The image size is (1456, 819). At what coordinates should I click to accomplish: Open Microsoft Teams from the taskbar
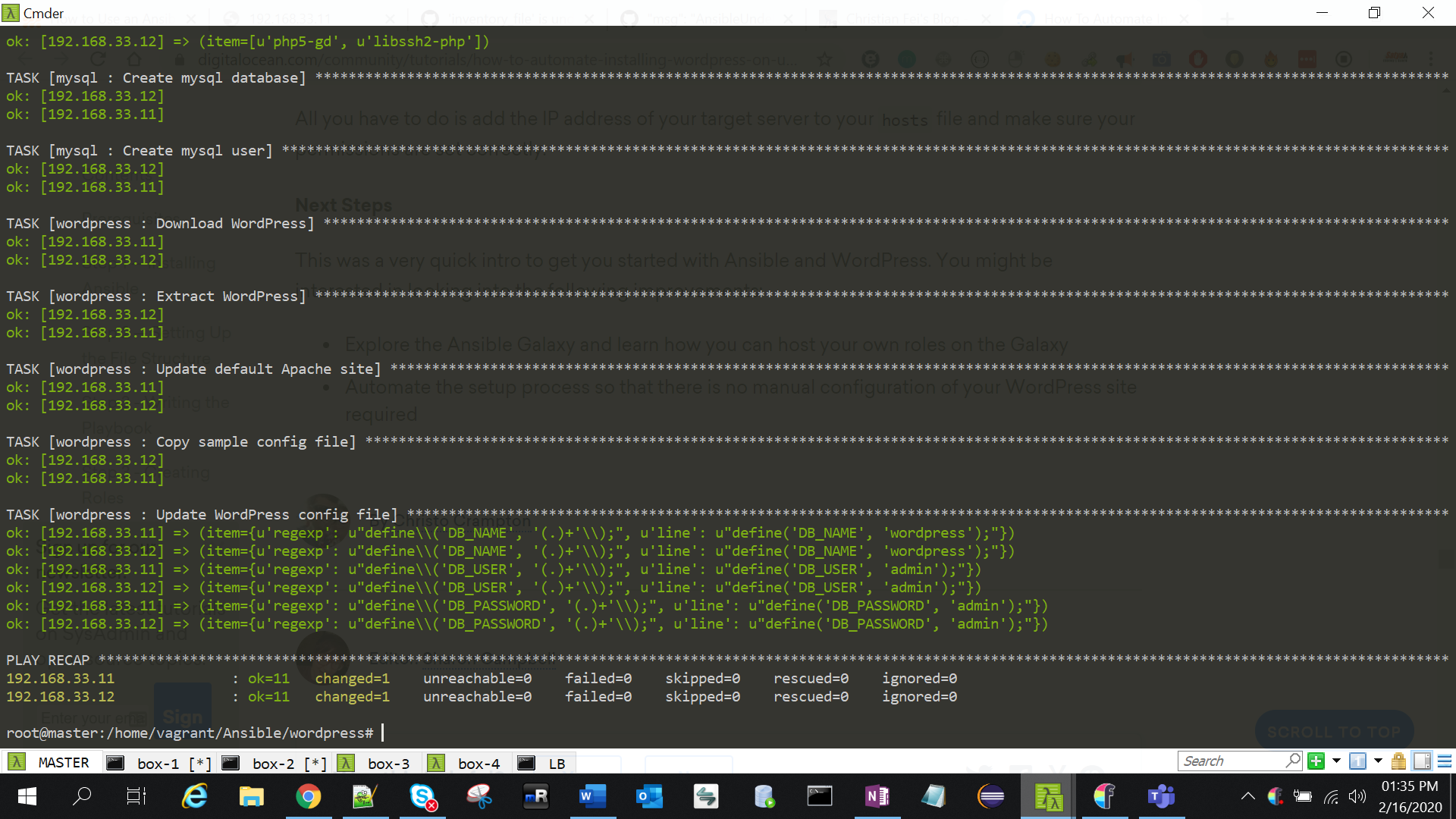(1160, 796)
